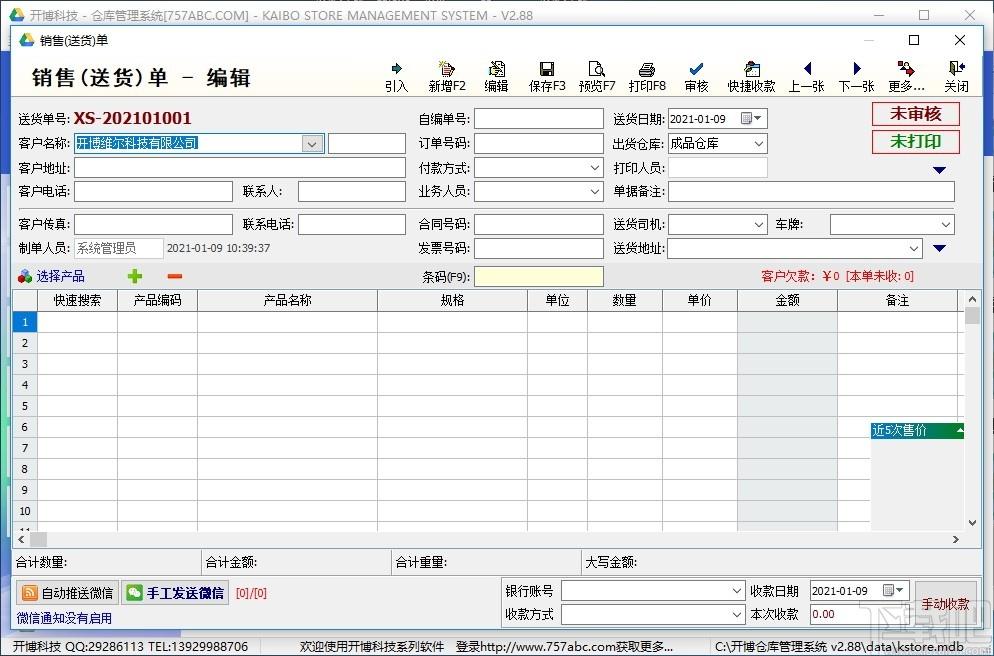Click the 手工发送微信 button
This screenshot has width=994, height=656.
pos(174,593)
